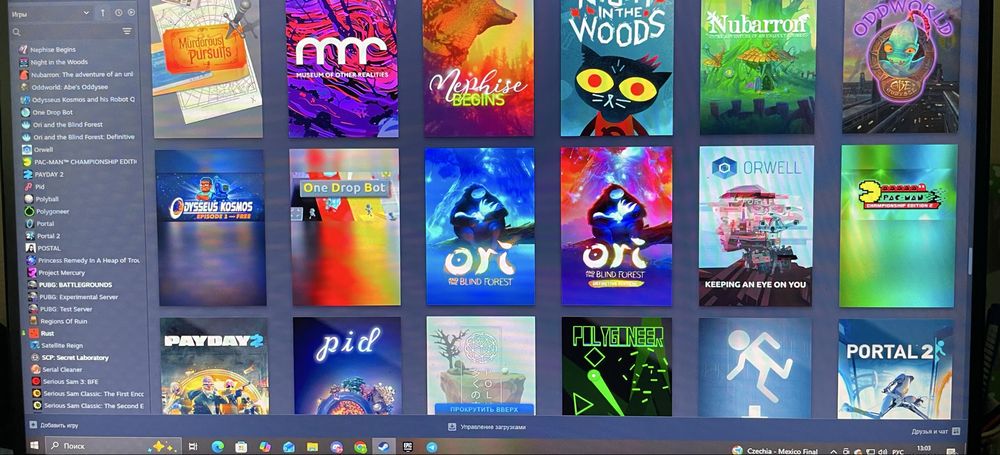Viewport: 1000px width, 455px height.
Task: Click the Rust sidebar game icon
Action: 33,333
